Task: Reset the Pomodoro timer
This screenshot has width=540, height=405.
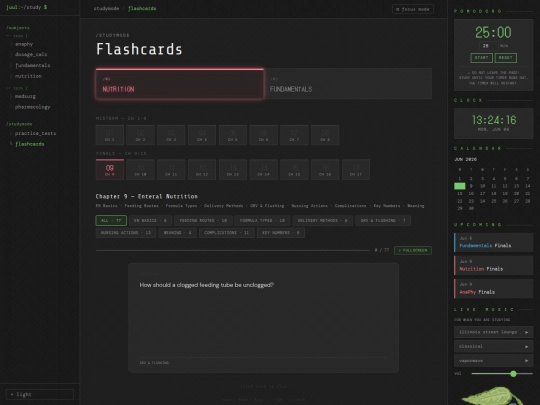Action: point(506,58)
